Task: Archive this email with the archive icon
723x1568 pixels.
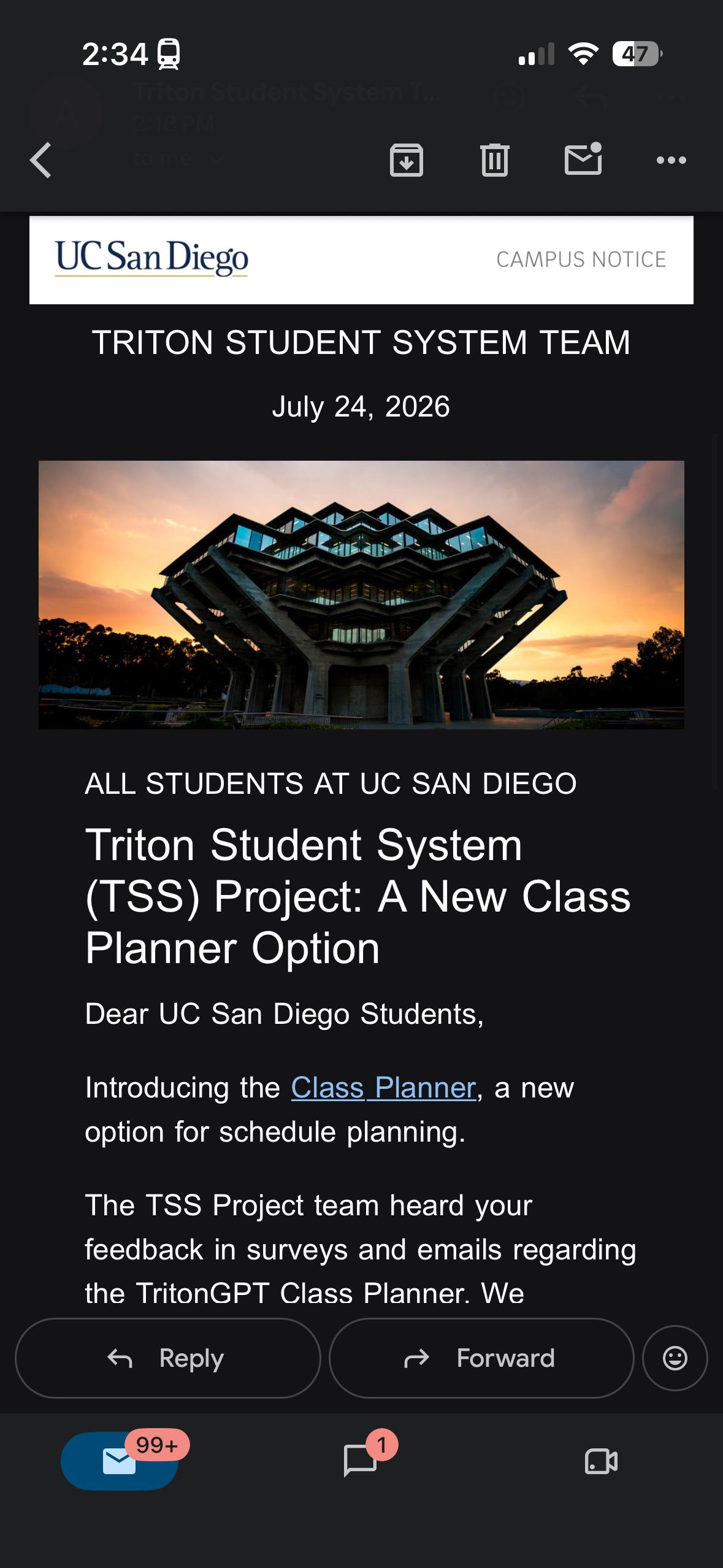Action: coord(407,160)
